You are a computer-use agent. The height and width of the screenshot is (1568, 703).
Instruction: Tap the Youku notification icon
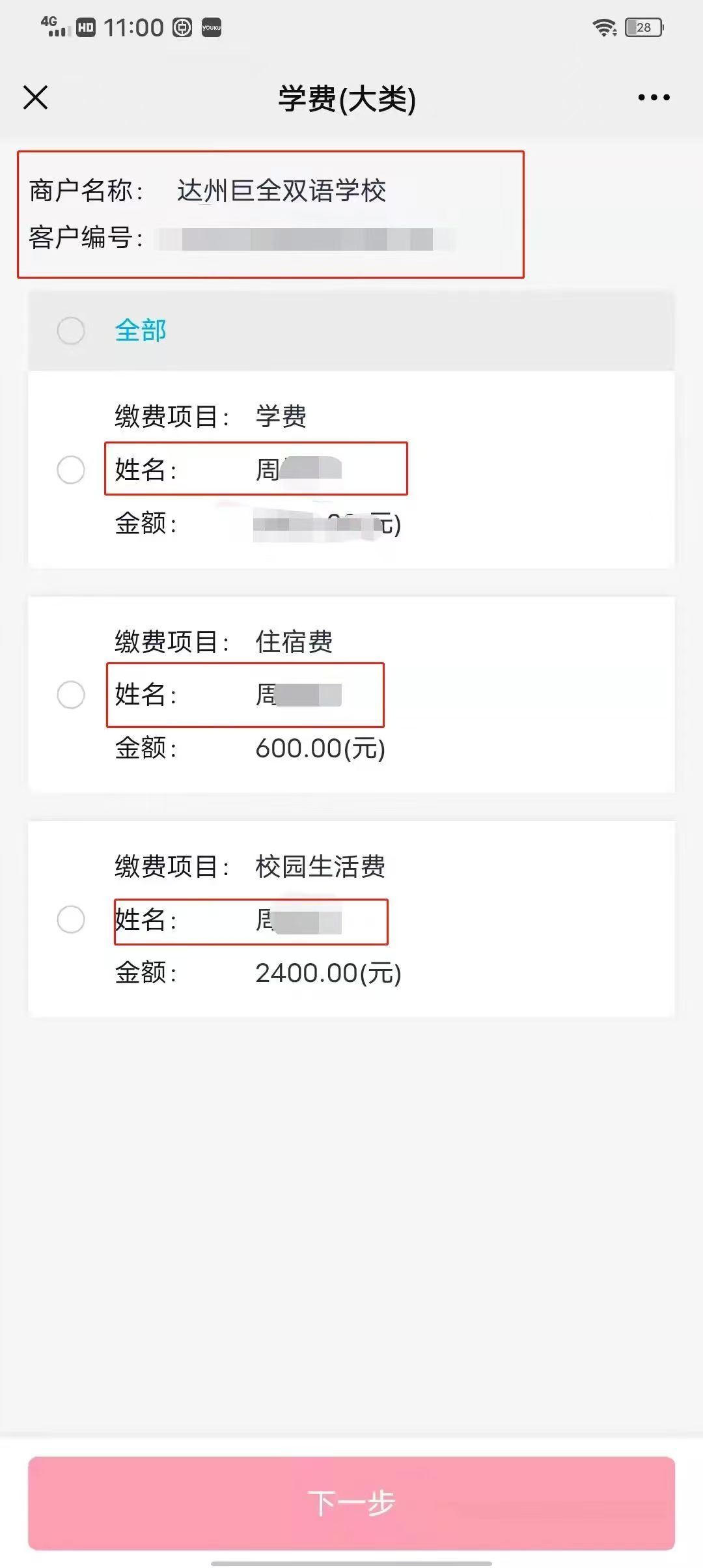[212, 27]
